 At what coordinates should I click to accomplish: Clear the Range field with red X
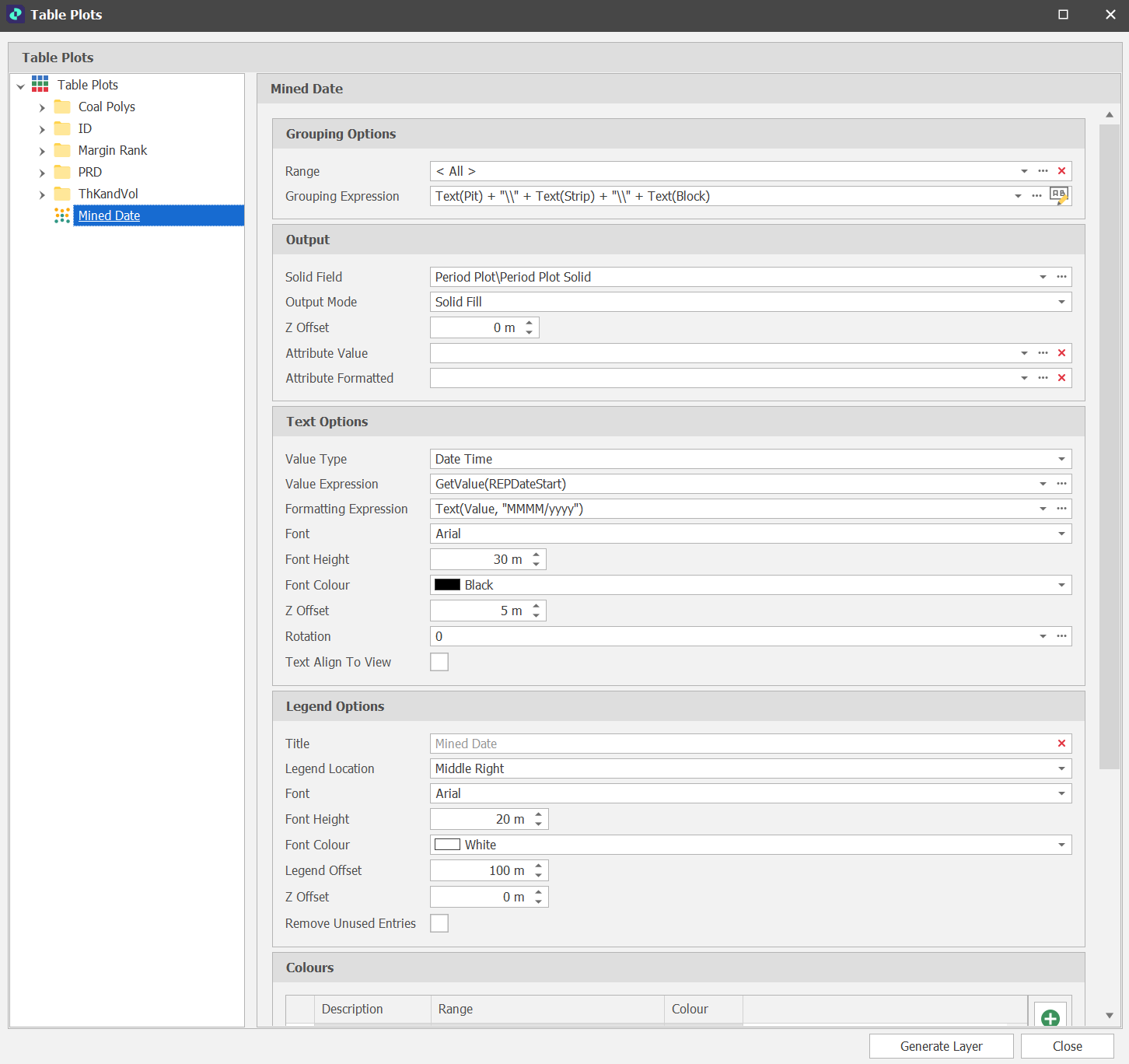(x=1061, y=171)
